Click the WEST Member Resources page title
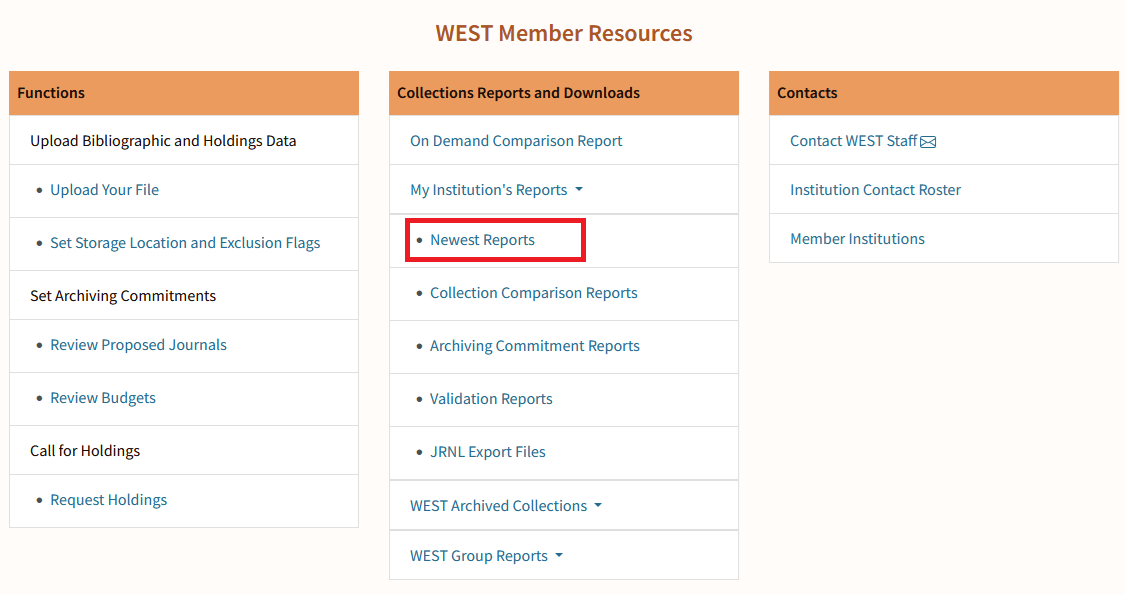1126x595 pixels. pos(564,34)
